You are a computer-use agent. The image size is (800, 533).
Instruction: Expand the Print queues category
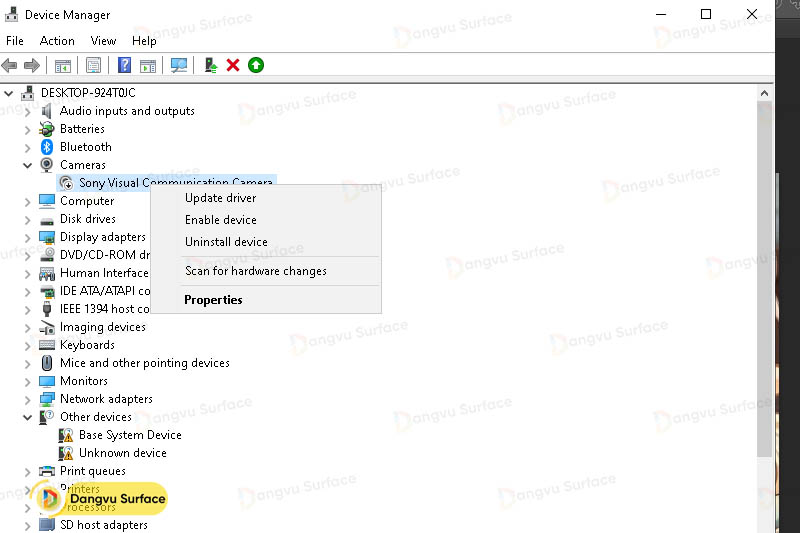coord(28,471)
